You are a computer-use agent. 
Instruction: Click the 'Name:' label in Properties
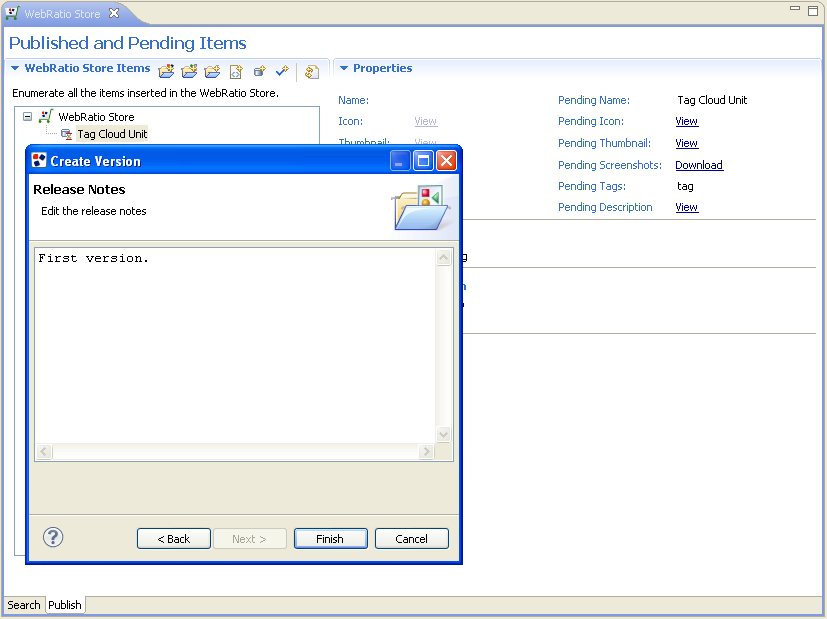click(353, 100)
